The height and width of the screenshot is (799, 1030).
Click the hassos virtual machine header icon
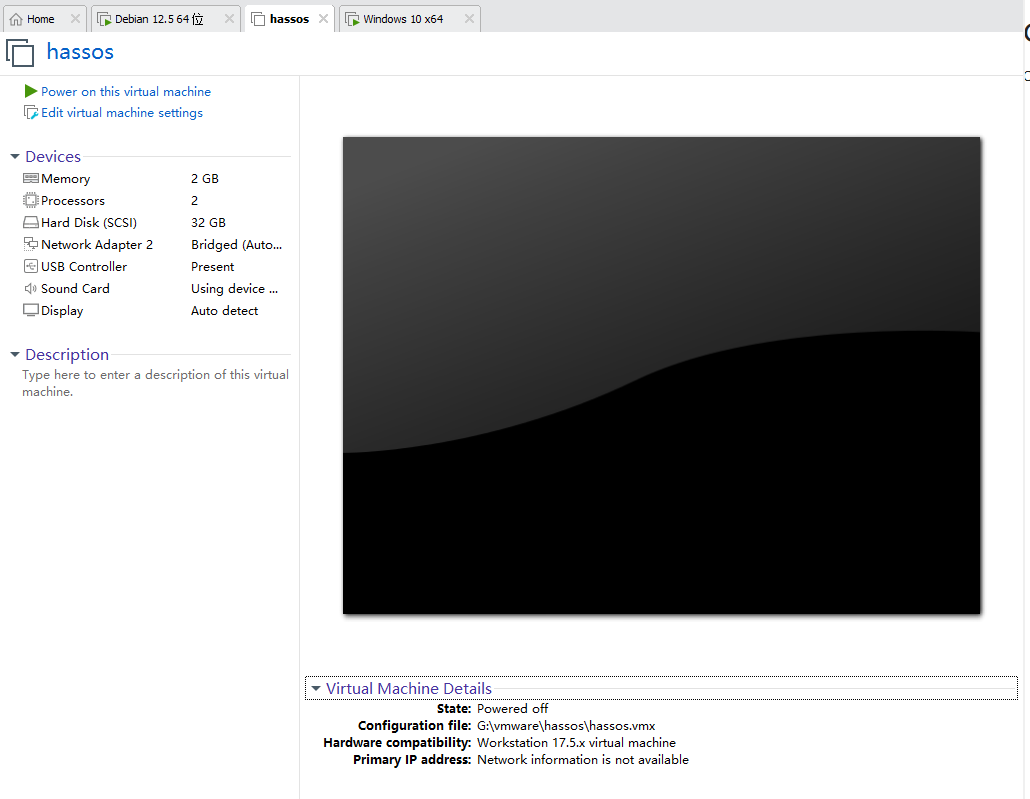coord(20,52)
